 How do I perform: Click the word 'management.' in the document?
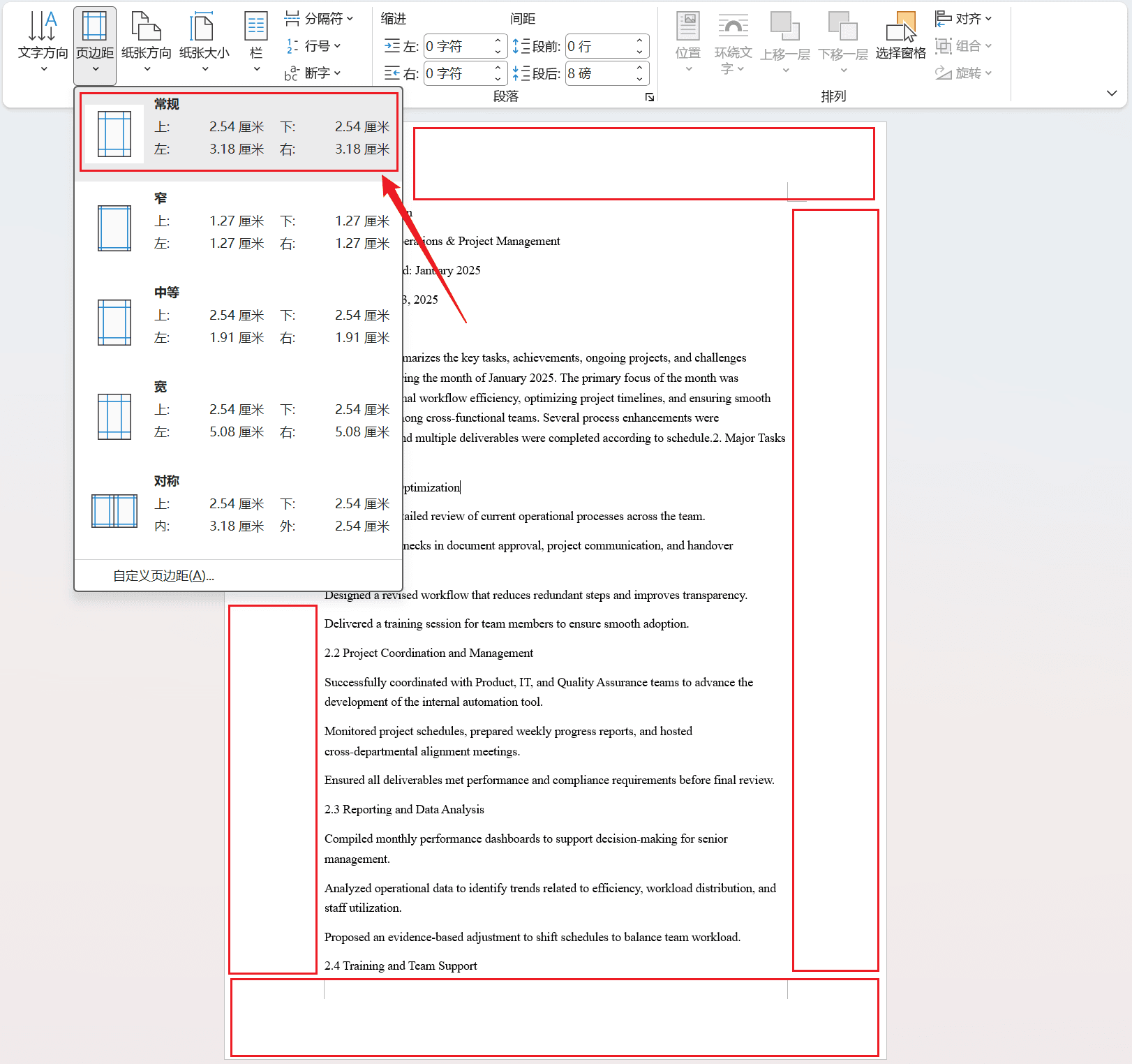point(357,859)
